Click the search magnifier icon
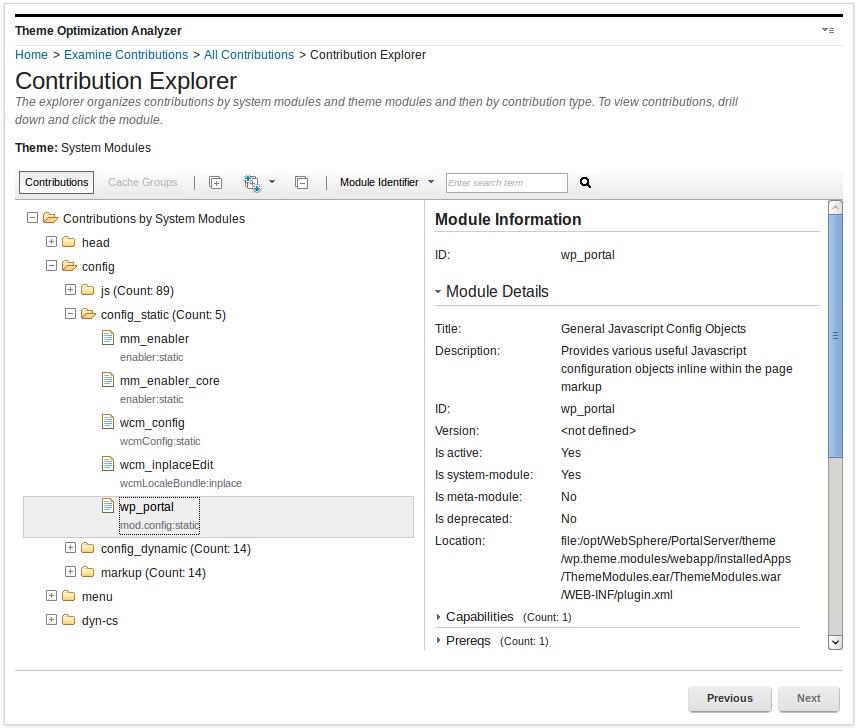Image resolution: width=856 pixels, height=728 pixels. coord(585,182)
